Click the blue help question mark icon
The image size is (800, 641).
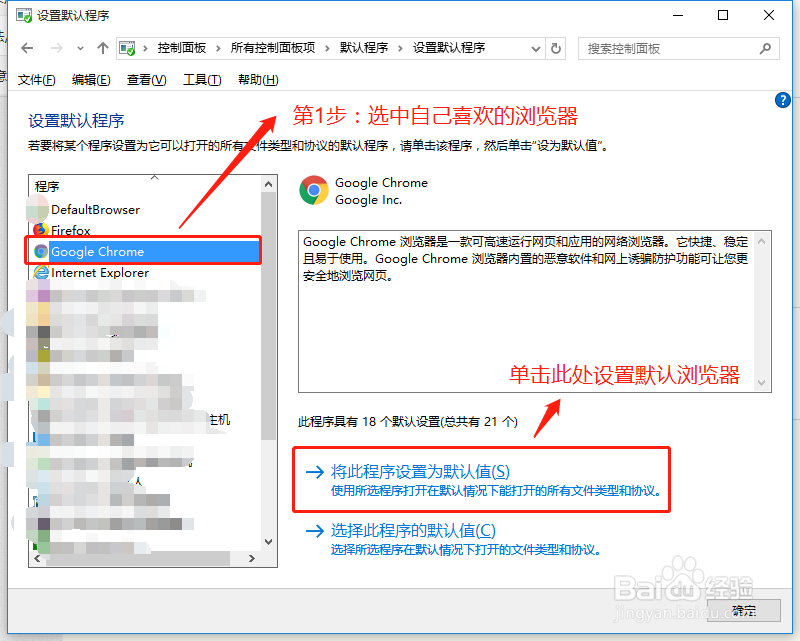click(783, 100)
